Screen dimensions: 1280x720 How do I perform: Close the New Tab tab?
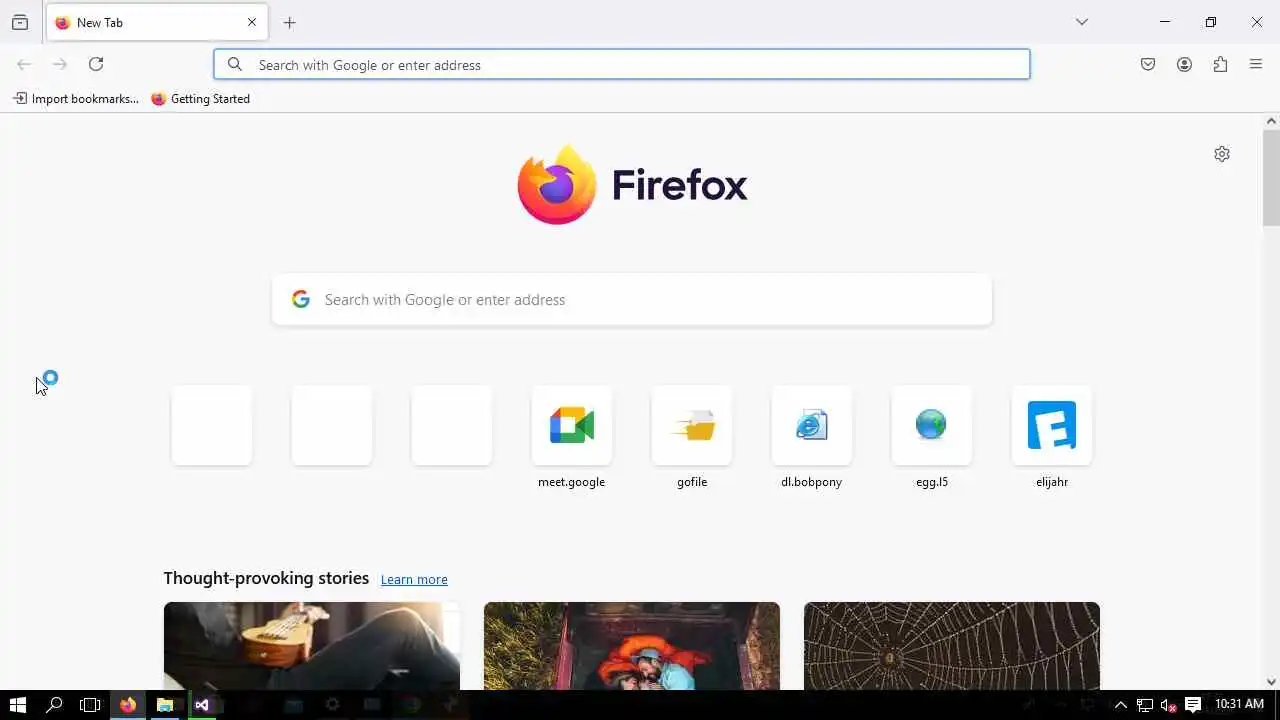[x=252, y=22]
